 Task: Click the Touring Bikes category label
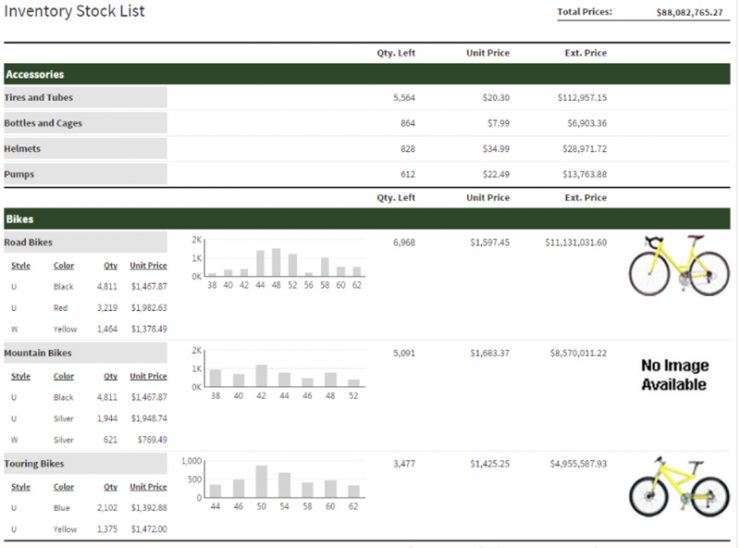(x=34, y=464)
